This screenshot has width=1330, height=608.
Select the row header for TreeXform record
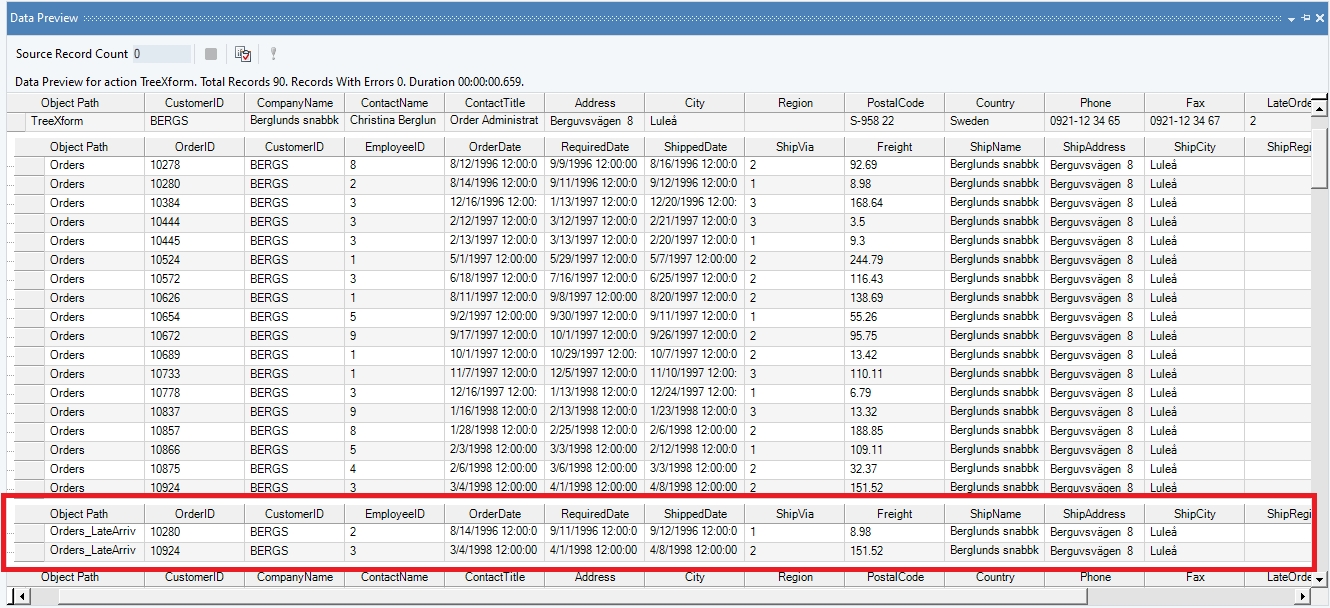click(15, 121)
